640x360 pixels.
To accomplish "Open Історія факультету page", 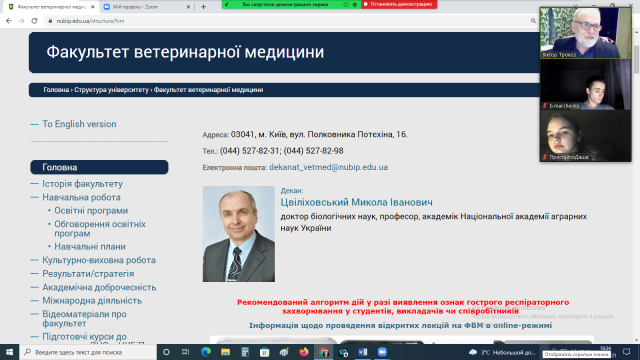I will pyautogui.click(x=82, y=184).
